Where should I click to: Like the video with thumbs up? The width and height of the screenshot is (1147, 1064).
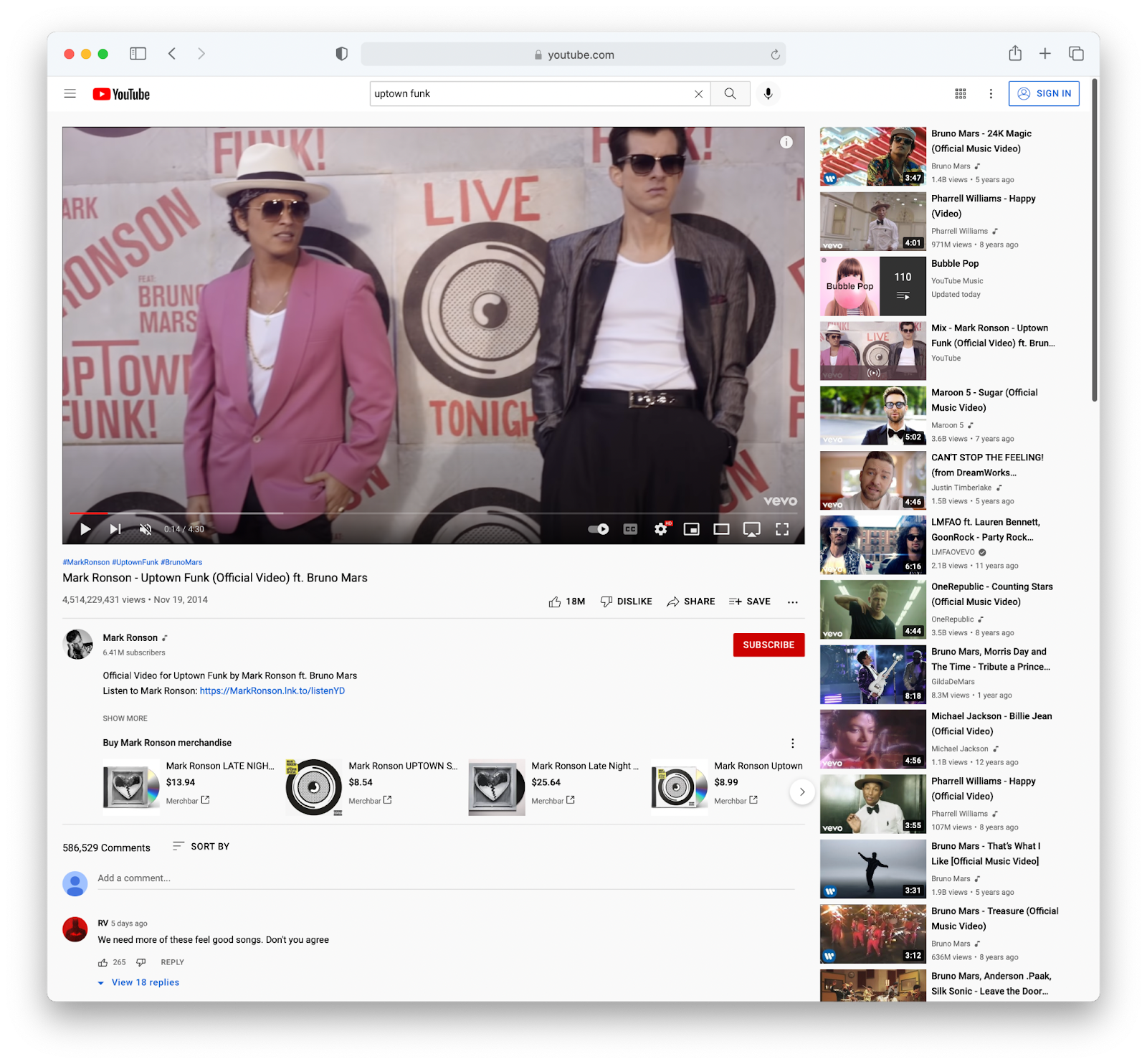[x=567, y=602]
